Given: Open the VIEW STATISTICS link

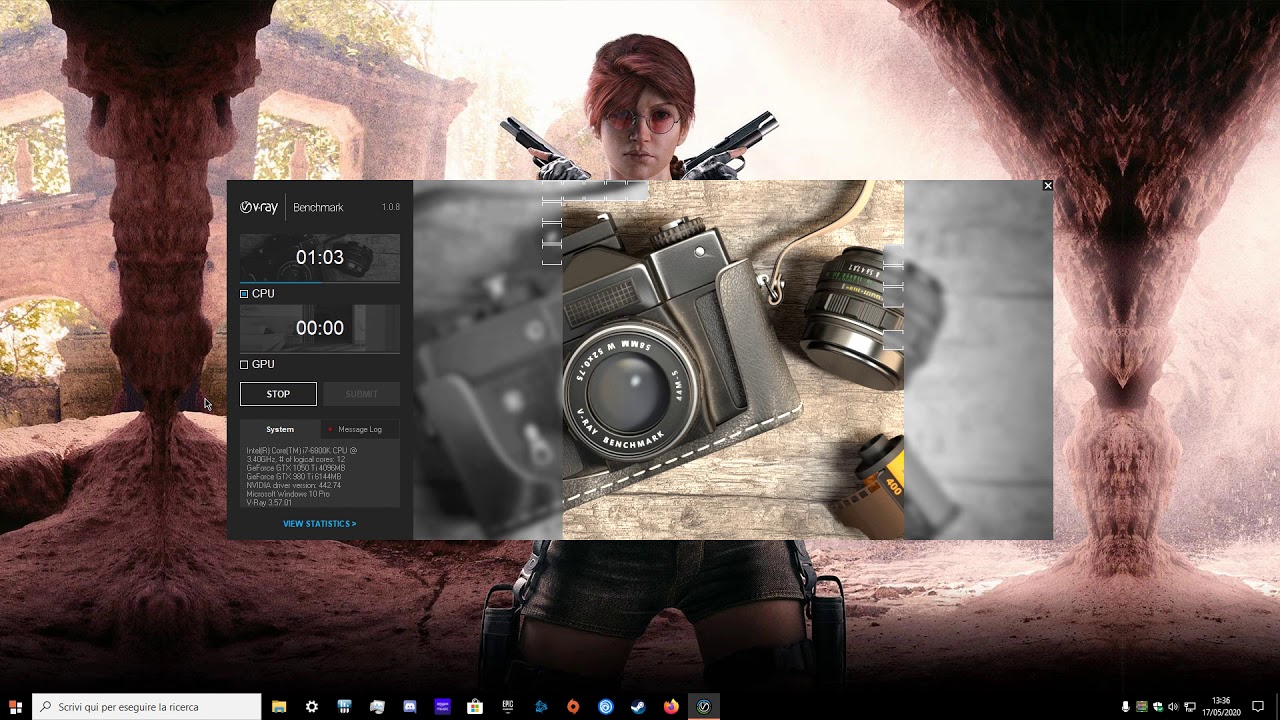Looking at the screenshot, I should pos(319,523).
